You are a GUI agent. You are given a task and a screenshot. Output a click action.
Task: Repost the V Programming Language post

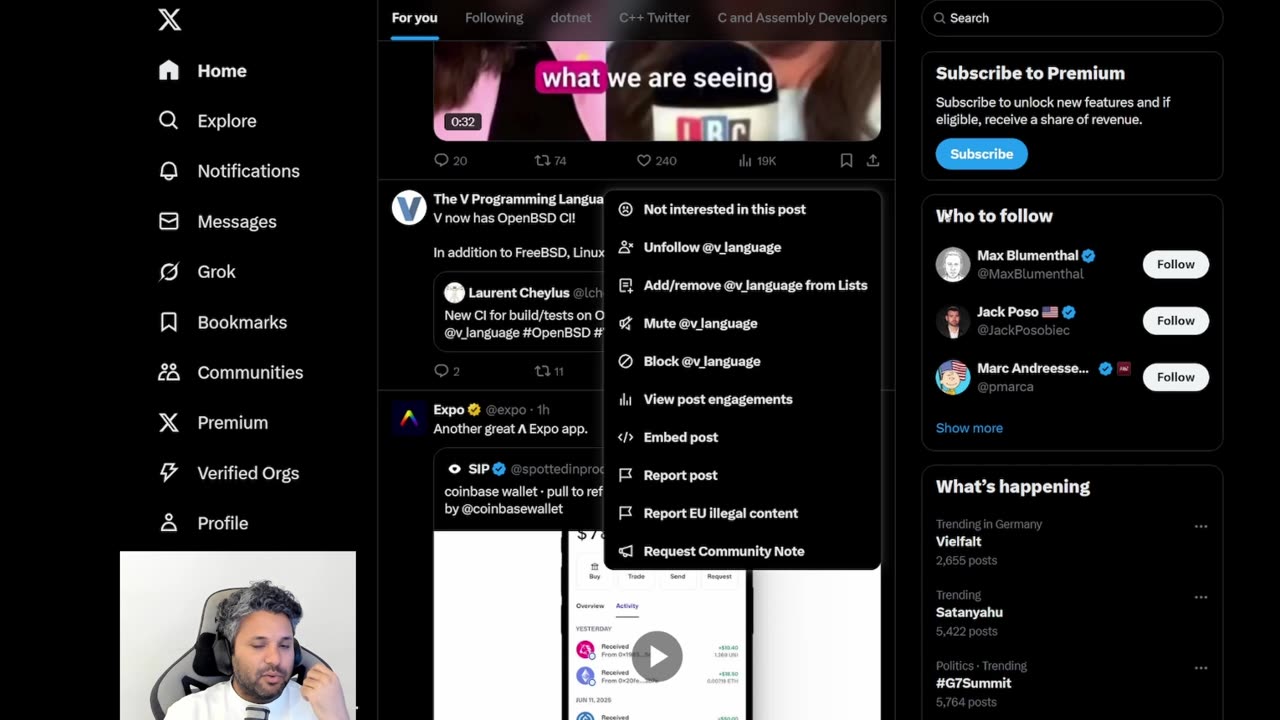[549, 371]
